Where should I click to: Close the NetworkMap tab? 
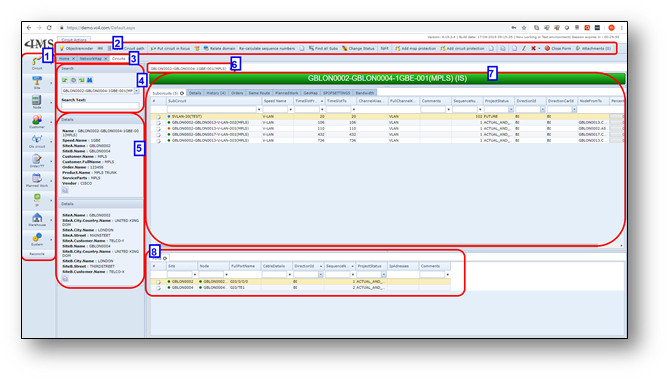[106, 59]
